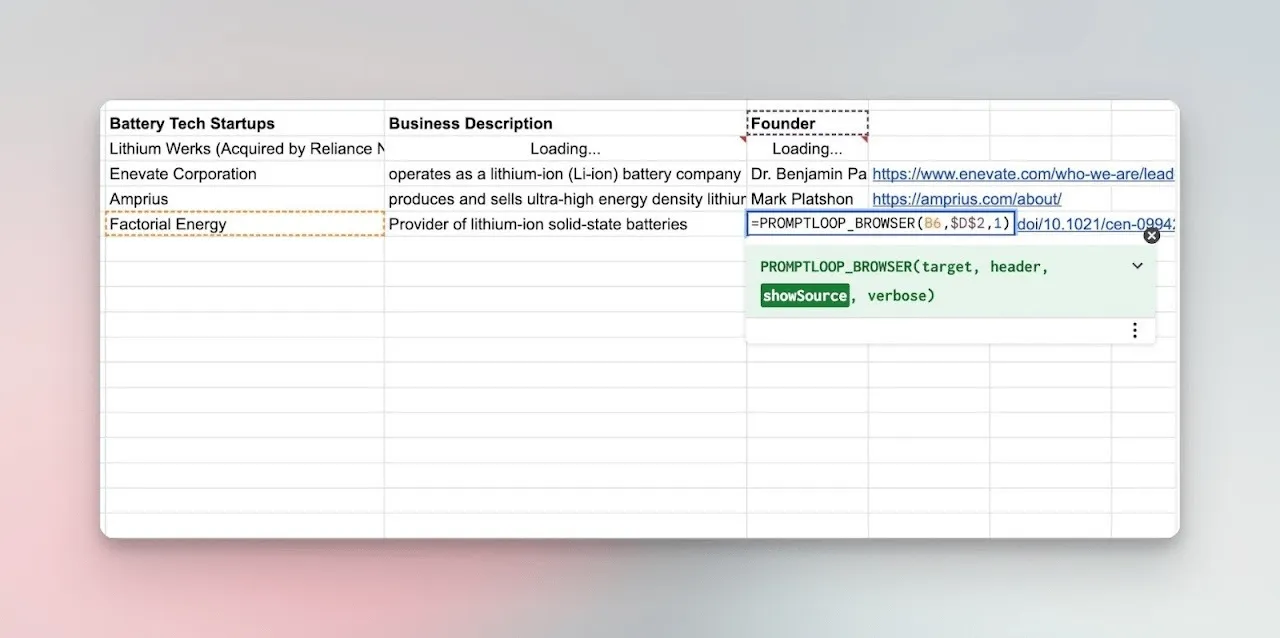Viewport: 1280px width, 638px height.
Task: Select the solid-state batteries description cell
Action: click(565, 224)
